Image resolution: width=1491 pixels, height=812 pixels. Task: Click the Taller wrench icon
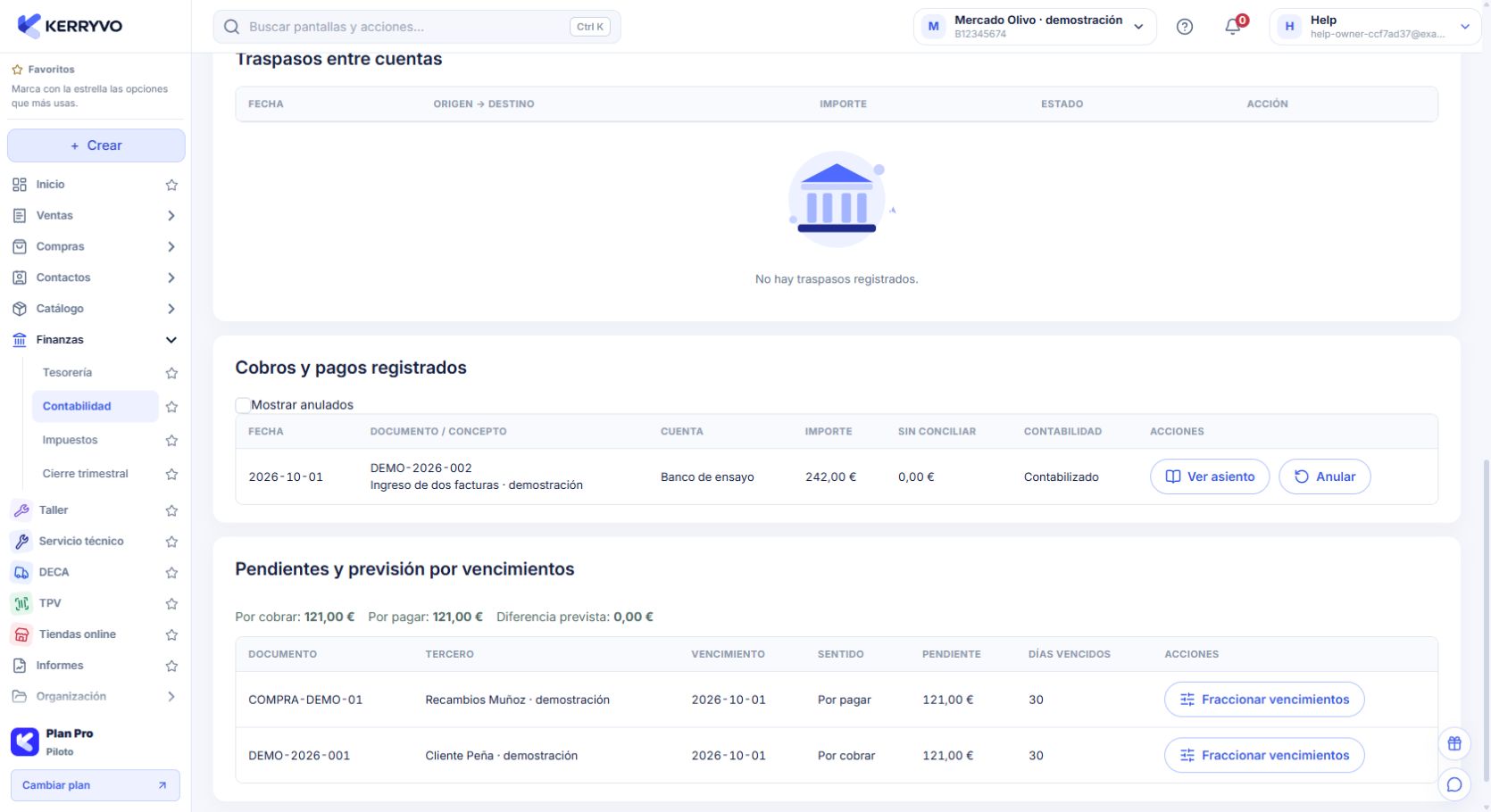pyautogui.click(x=21, y=510)
